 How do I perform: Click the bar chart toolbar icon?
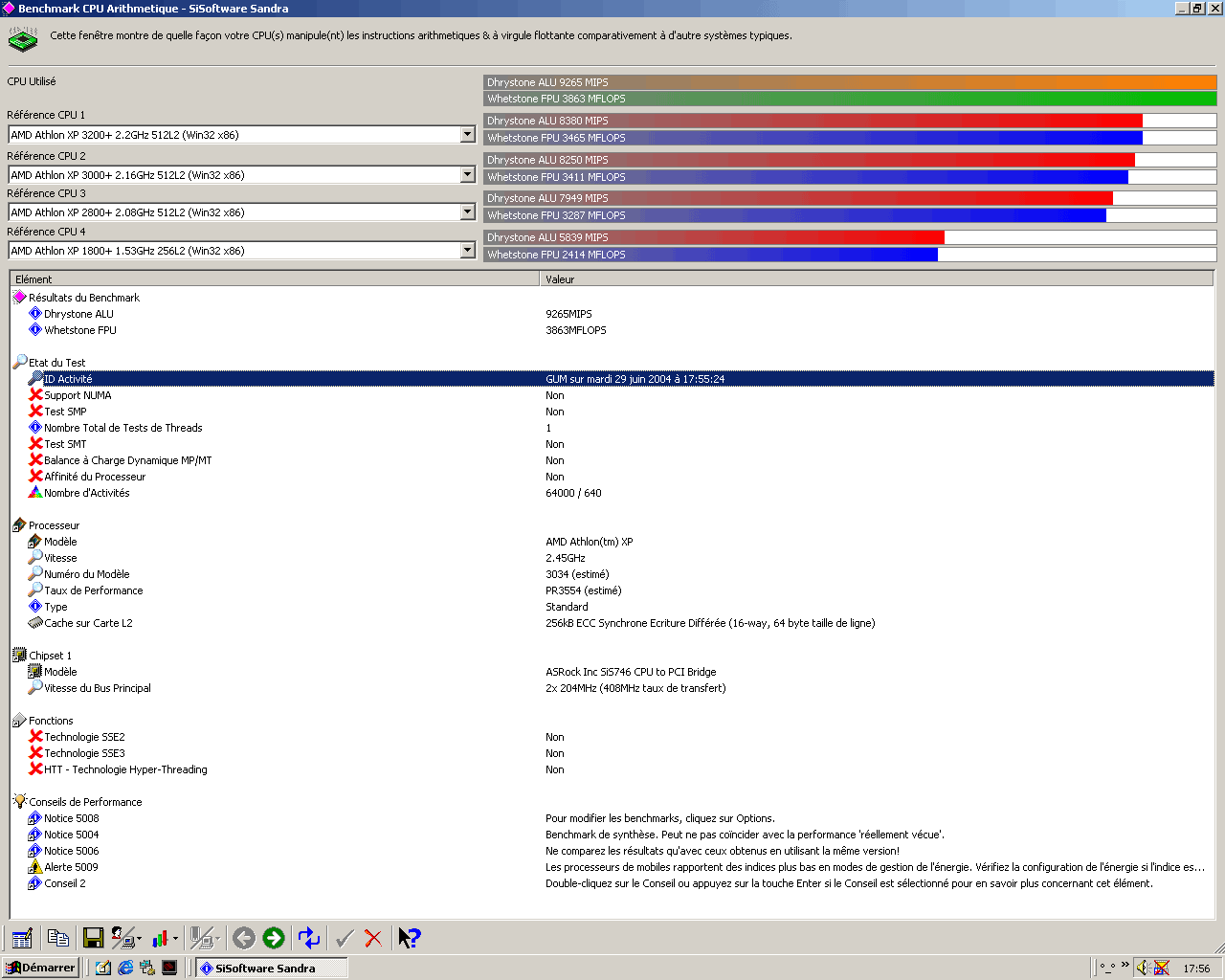pos(160,938)
